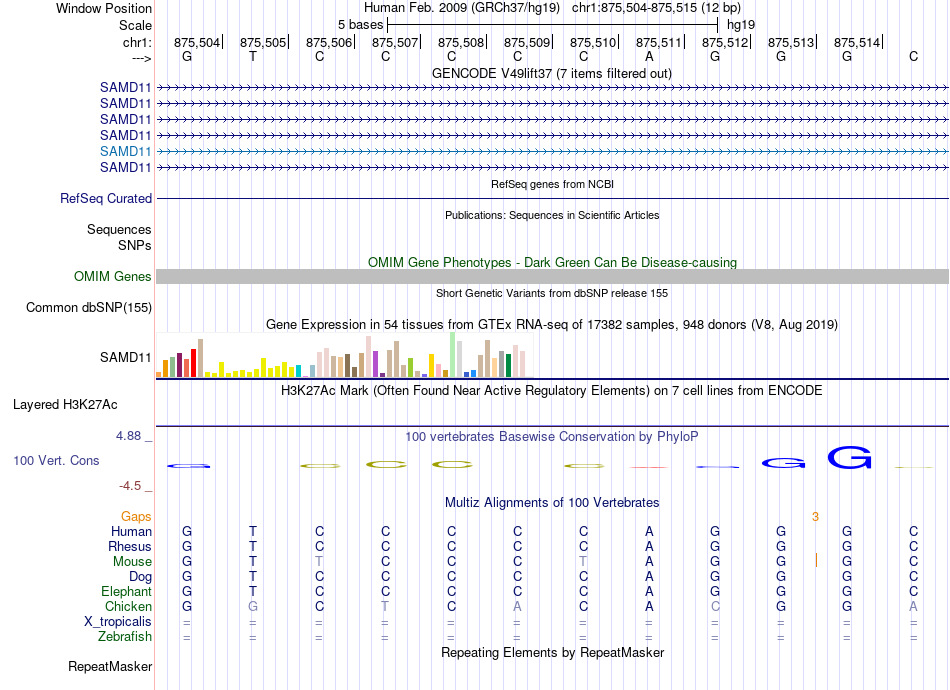Click position label 875,514 in ruler
This screenshot has height=690, width=950.
point(857,42)
